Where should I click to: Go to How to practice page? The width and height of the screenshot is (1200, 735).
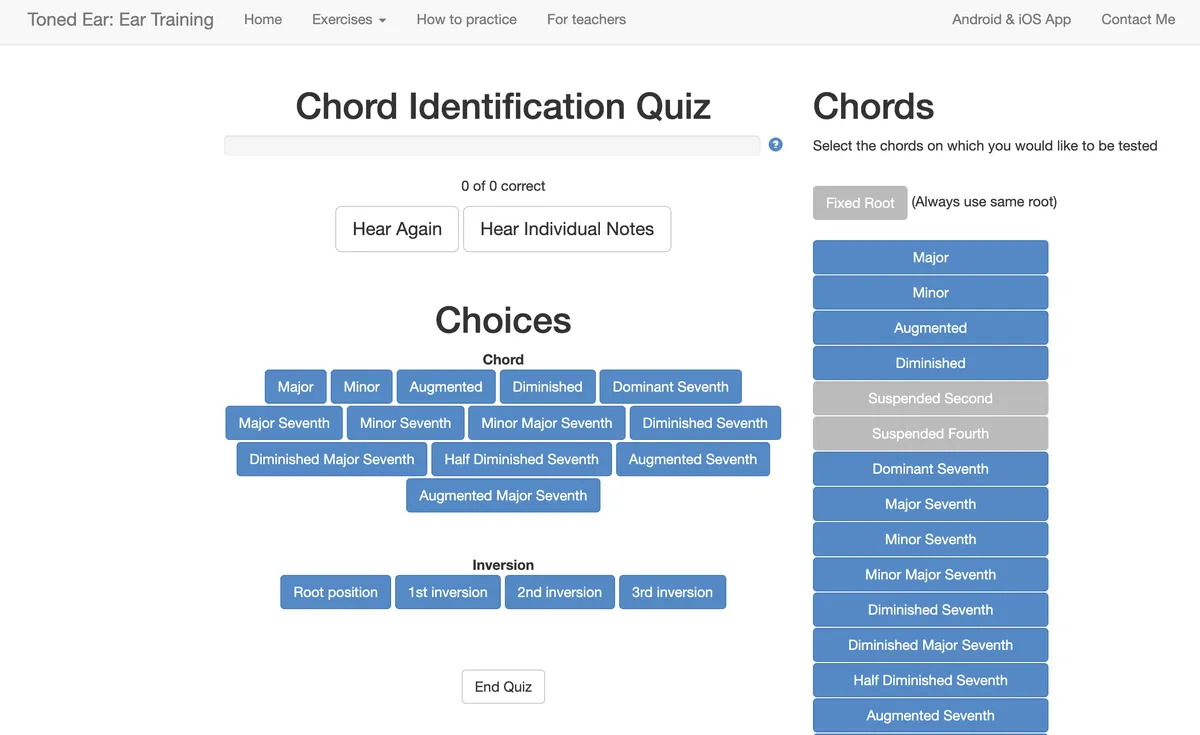coord(467,19)
